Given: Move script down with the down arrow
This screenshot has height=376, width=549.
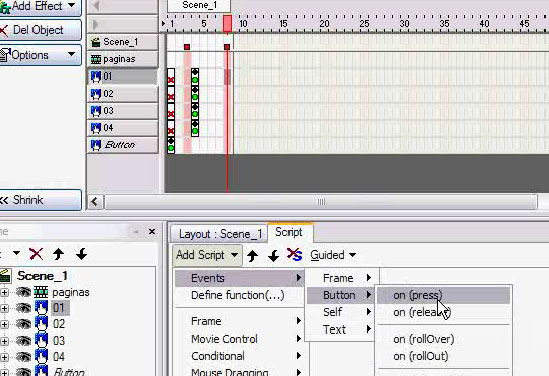Looking at the screenshot, I should (x=273, y=256).
